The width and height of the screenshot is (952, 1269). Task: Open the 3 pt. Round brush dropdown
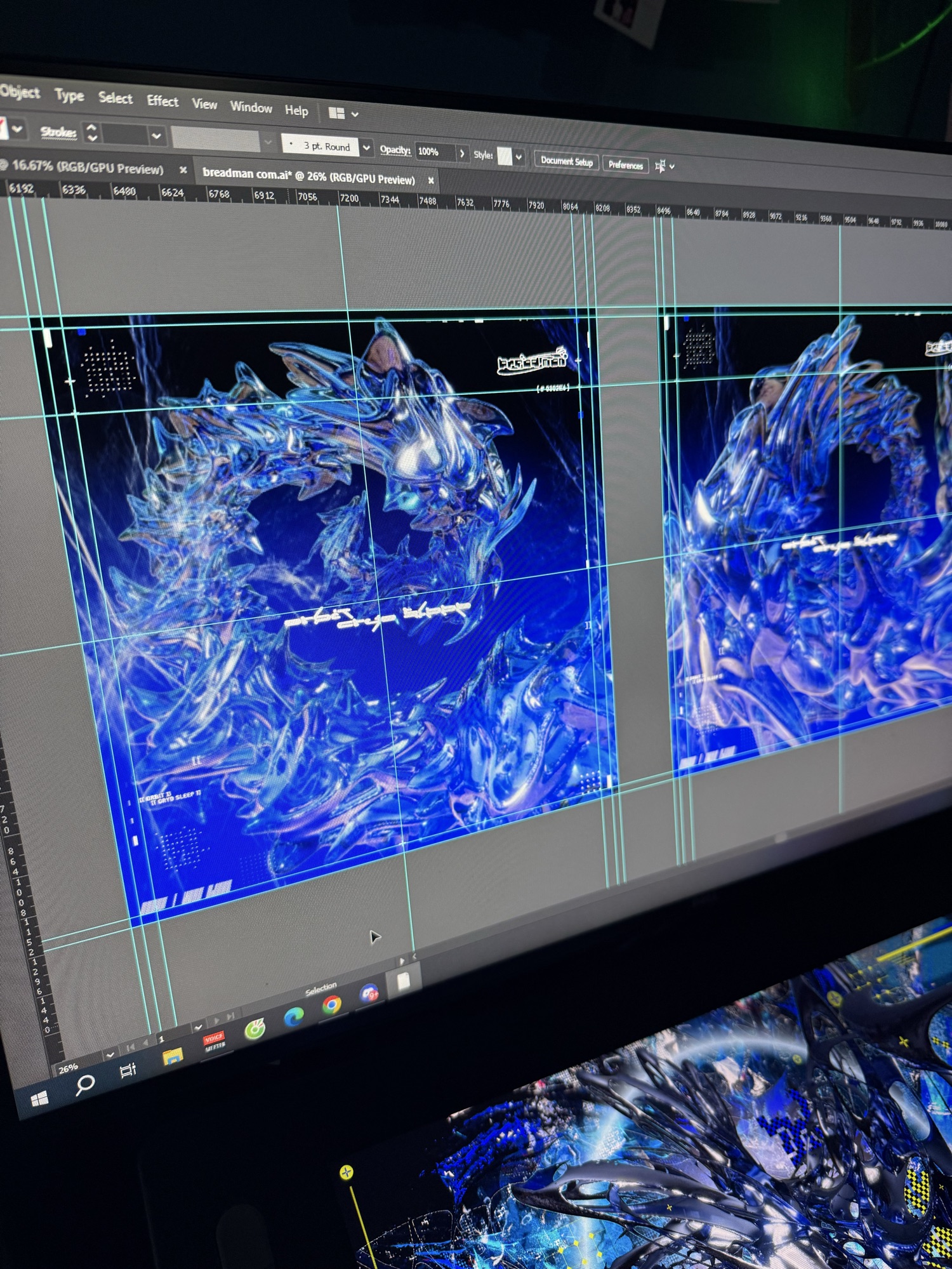[366, 148]
